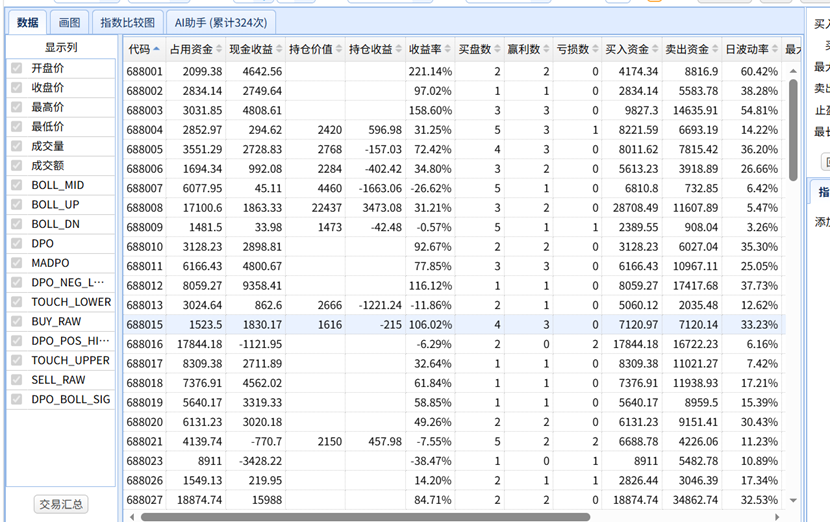Viewport: 830px width, 522px height.
Task: Toggle the TOUCH_LOWER checkbox
Action: (17, 302)
